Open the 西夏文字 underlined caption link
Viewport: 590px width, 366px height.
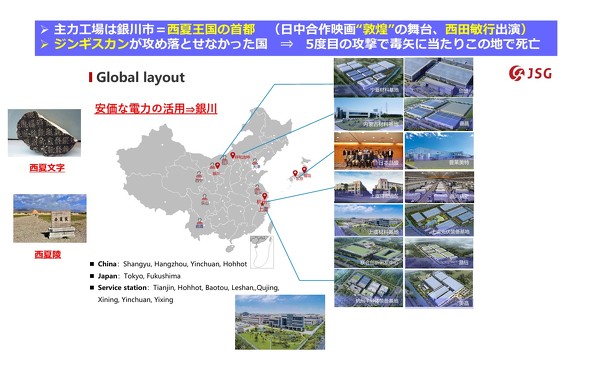click(47, 168)
